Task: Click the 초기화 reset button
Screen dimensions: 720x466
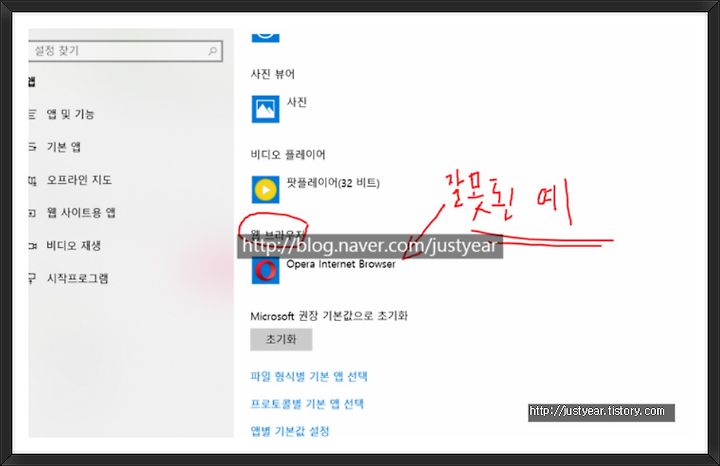Action: click(281, 339)
